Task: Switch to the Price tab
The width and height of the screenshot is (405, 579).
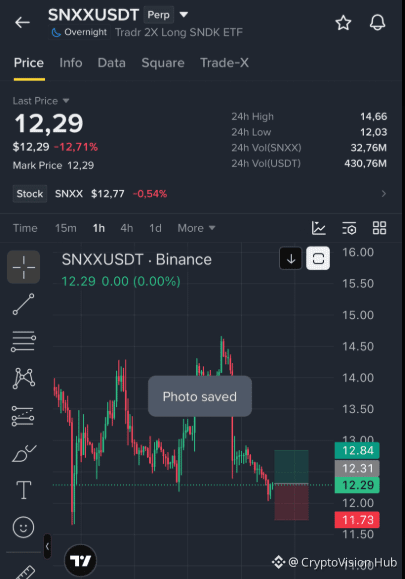Action: tap(29, 63)
